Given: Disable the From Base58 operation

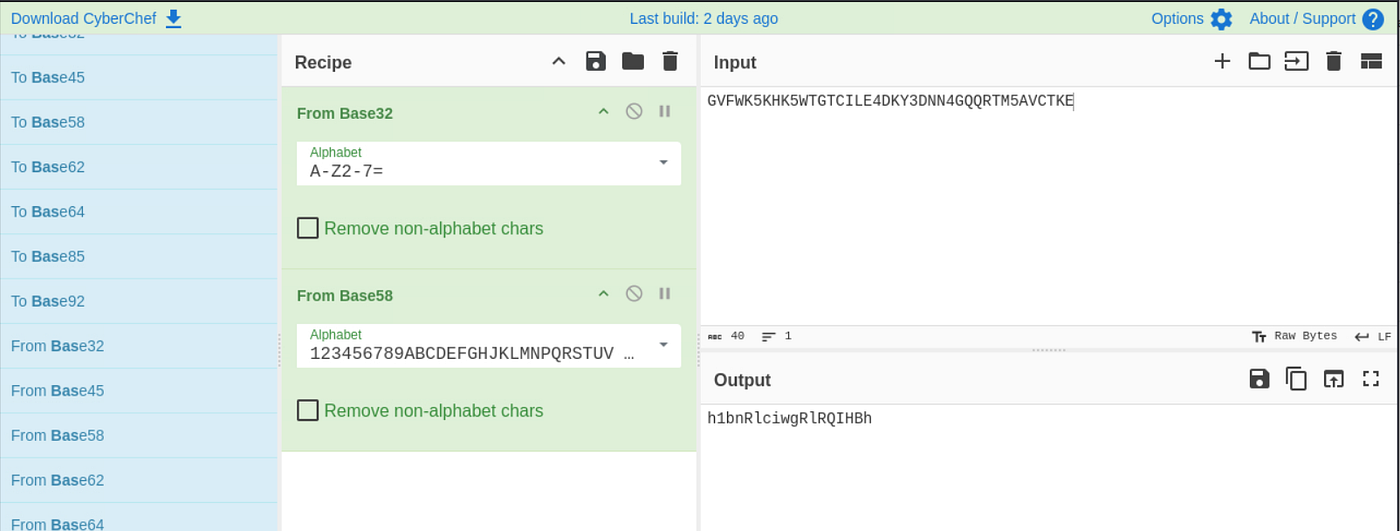Looking at the screenshot, I should pyautogui.click(x=634, y=293).
